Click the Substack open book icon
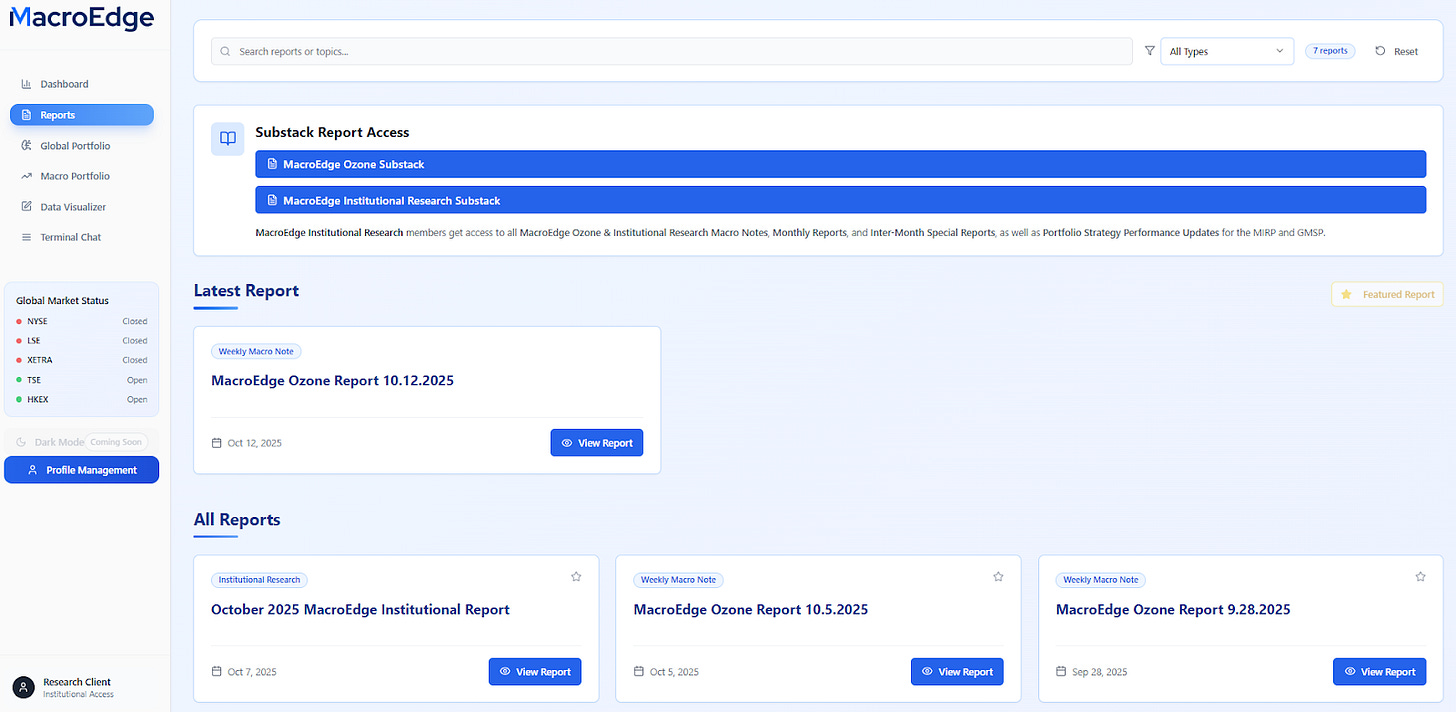 [228, 139]
